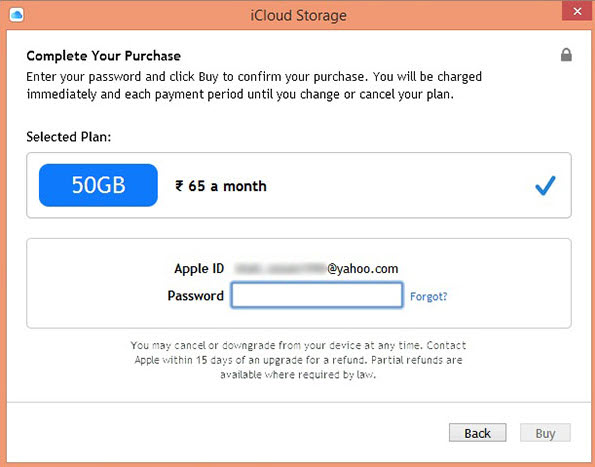Close the iCloud Storage dialog

pyautogui.click(x=577, y=11)
